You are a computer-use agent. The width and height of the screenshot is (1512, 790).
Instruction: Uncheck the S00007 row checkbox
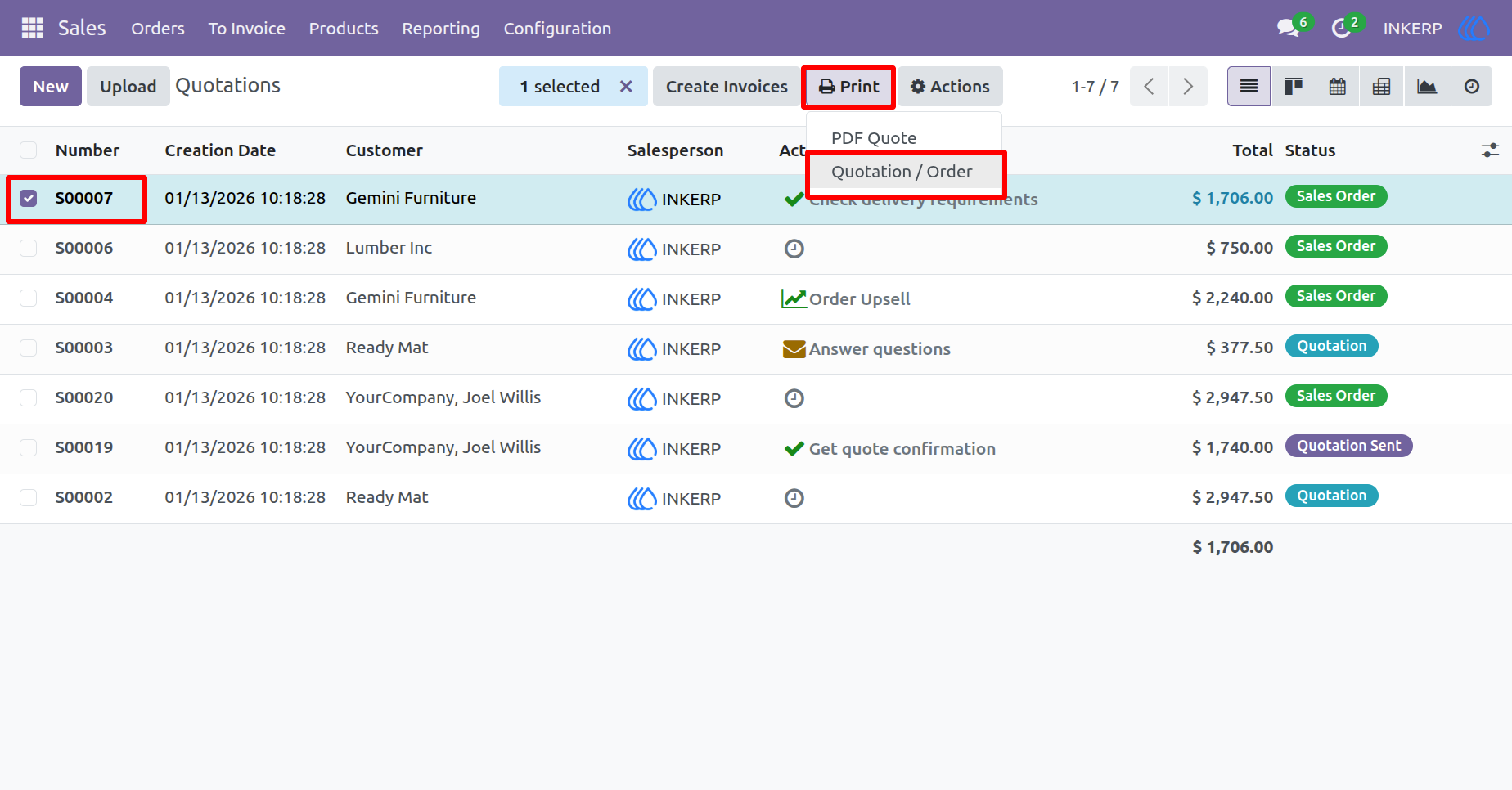(x=29, y=198)
